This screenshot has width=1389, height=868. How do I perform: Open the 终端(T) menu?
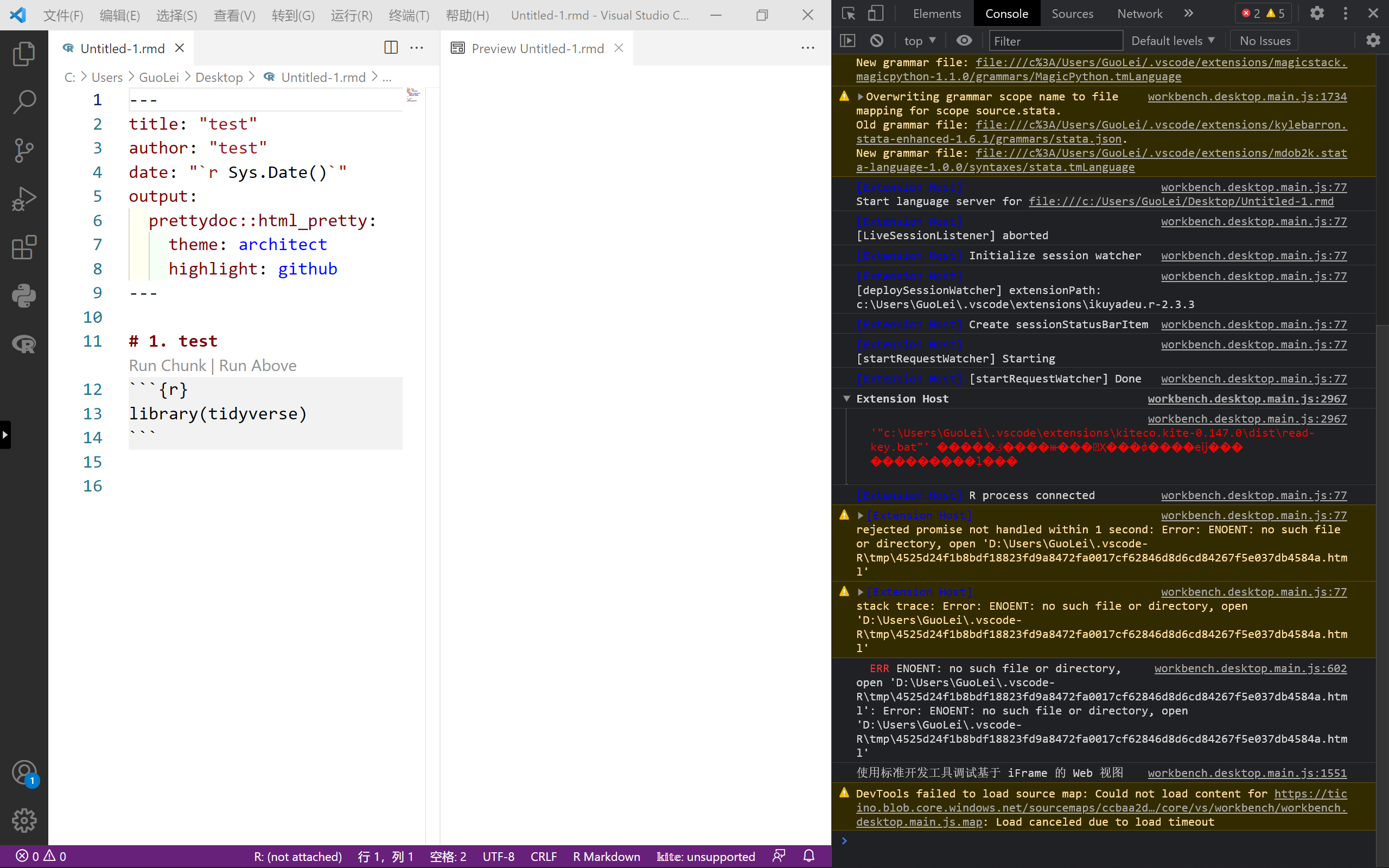click(x=409, y=16)
